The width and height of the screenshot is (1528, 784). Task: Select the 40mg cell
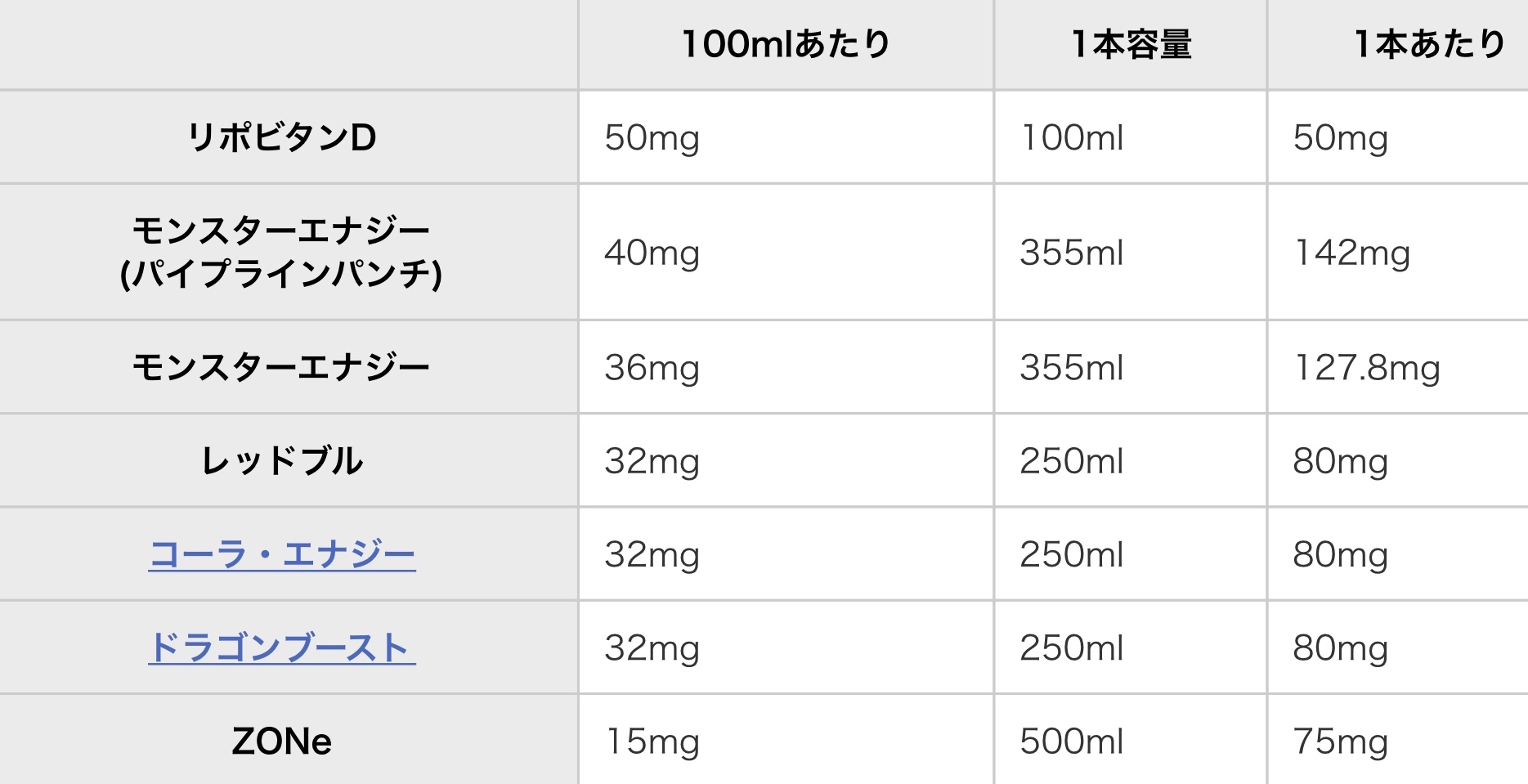click(x=652, y=253)
